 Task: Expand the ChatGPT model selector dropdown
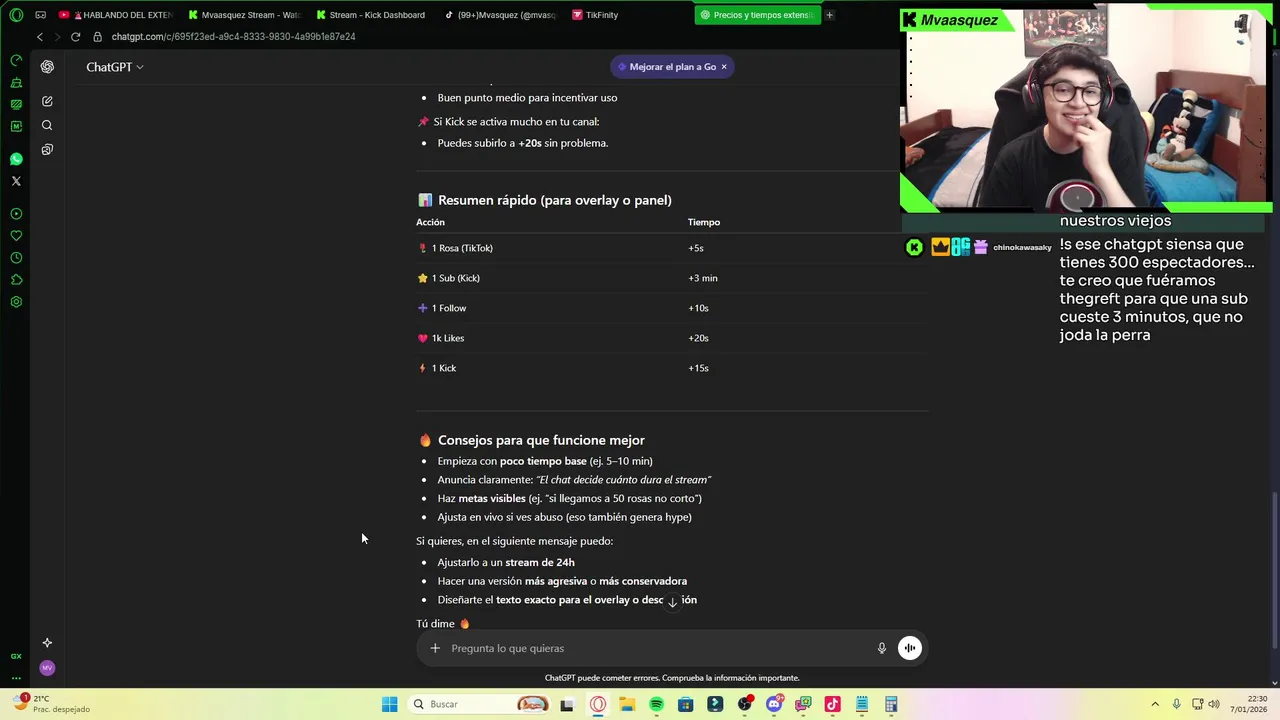(x=114, y=67)
